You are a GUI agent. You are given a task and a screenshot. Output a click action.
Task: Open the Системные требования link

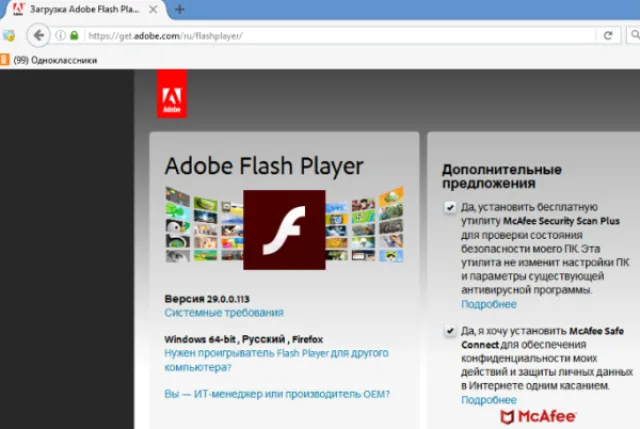click(224, 313)
